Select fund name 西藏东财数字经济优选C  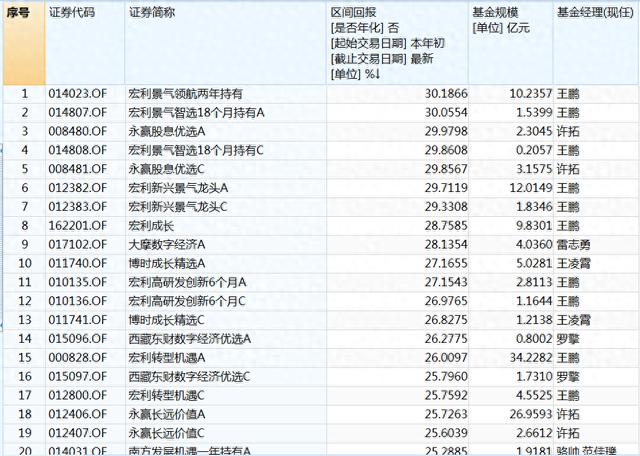click(189, 376)
